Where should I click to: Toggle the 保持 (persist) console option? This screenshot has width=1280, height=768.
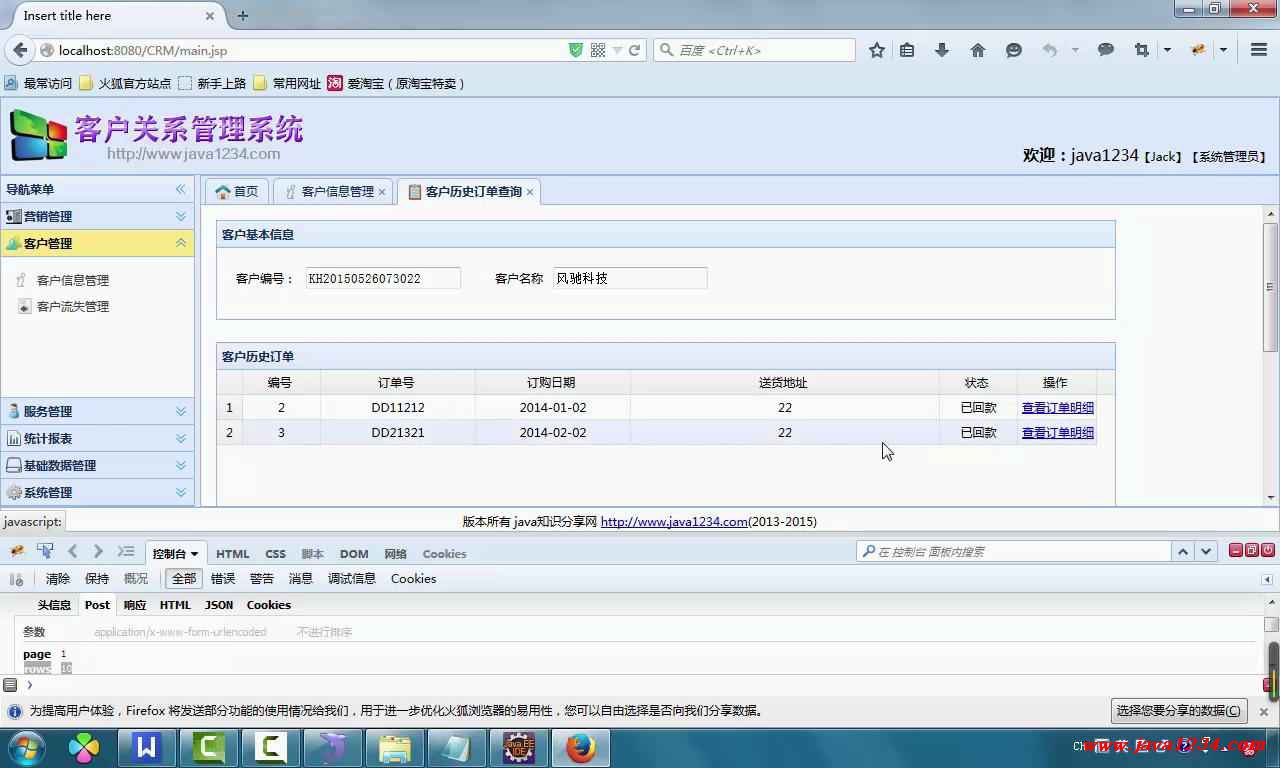tap(97, 579)
